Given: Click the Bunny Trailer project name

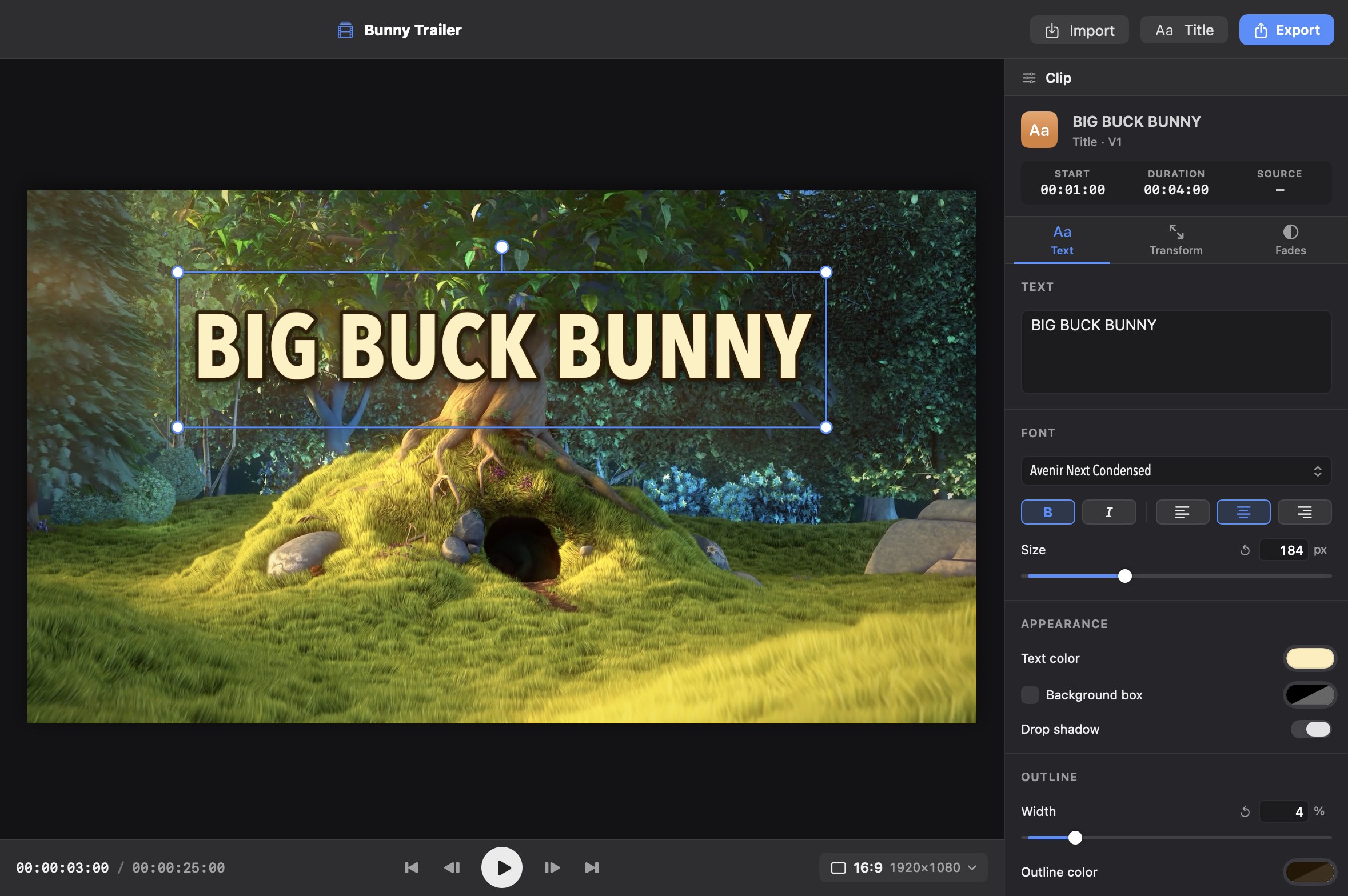Looking at the screenshot, I should (x=413, y=30).
